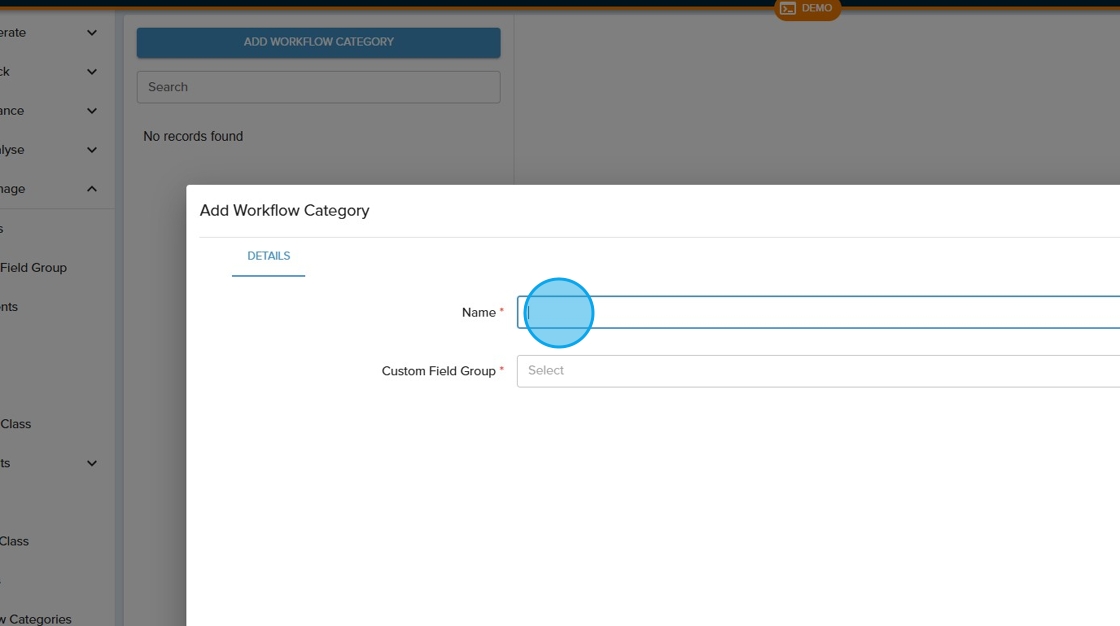Click the terminal icon in DEMO badge
1120x626 pixels.
tap(788, 9)
